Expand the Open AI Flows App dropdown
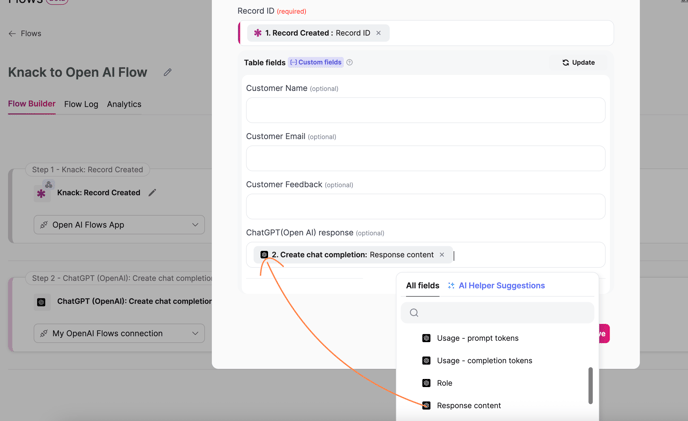 (x=119, y=225)
